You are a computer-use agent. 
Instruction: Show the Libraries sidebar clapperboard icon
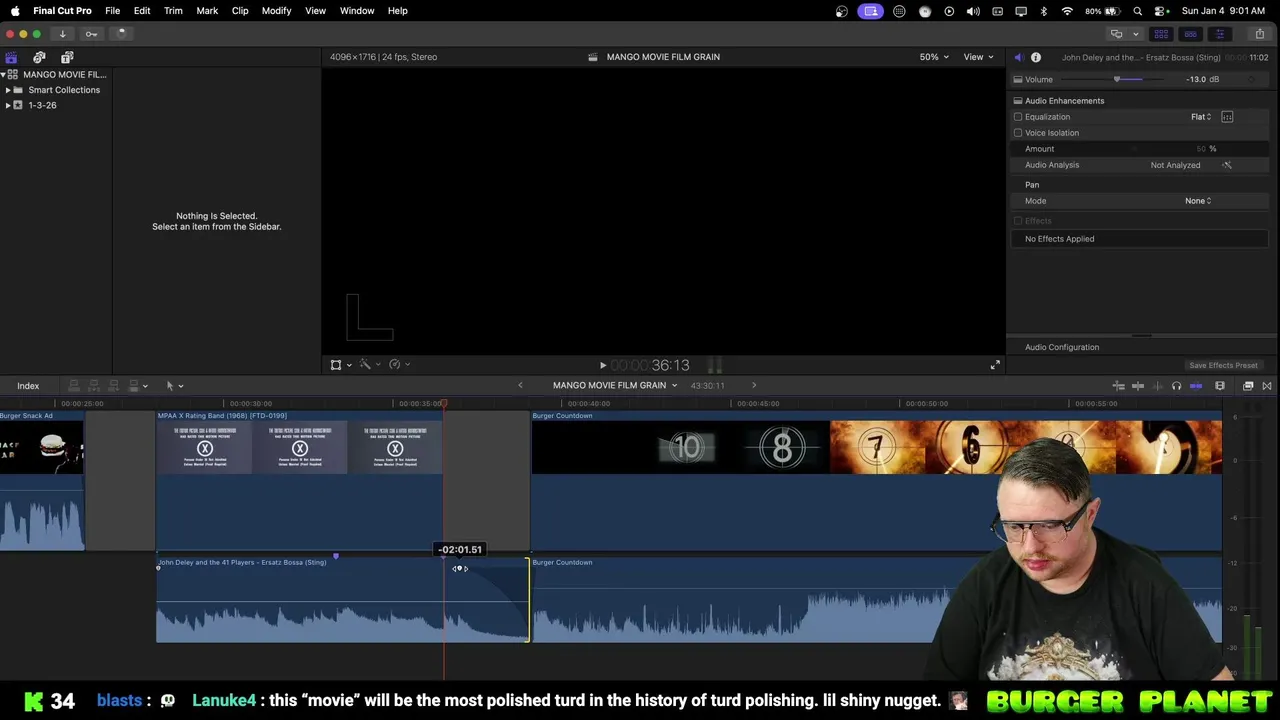point(11,57)
